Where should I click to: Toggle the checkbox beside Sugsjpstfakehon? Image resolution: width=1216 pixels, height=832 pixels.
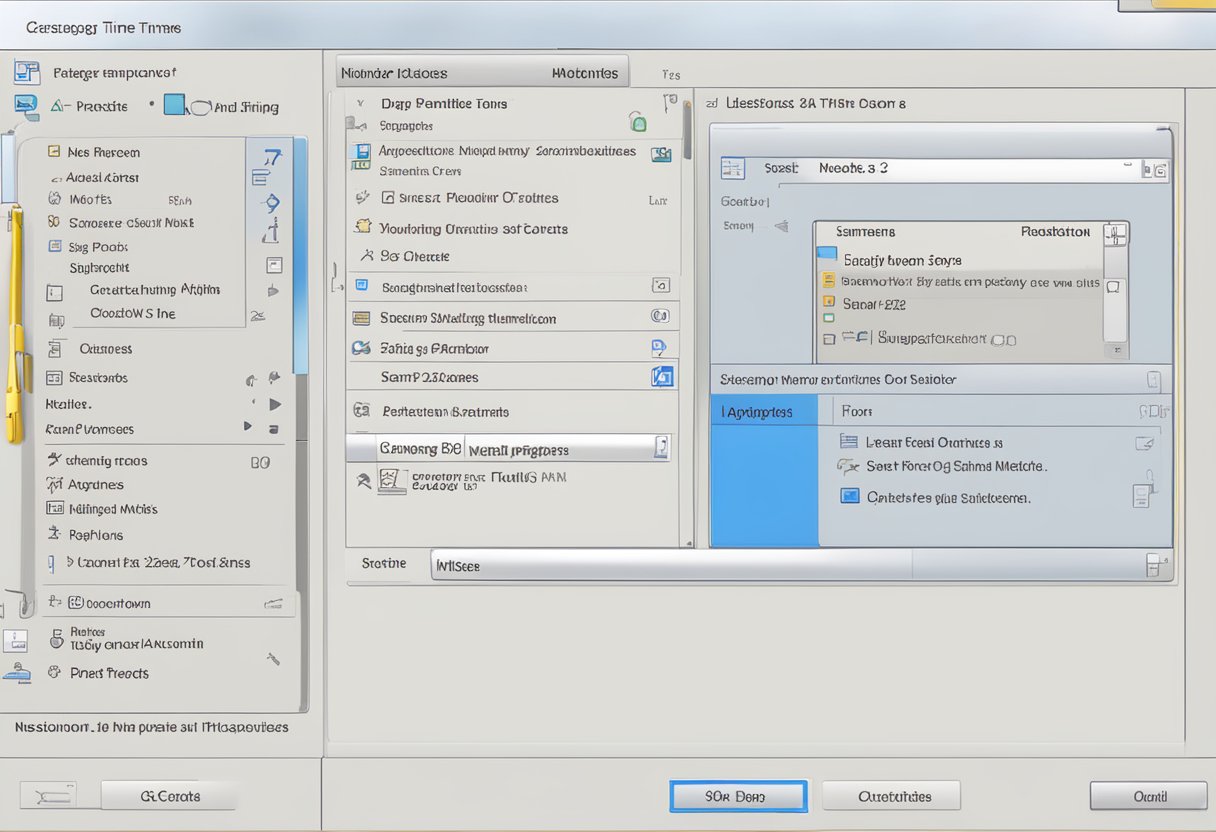coord(829,339)
